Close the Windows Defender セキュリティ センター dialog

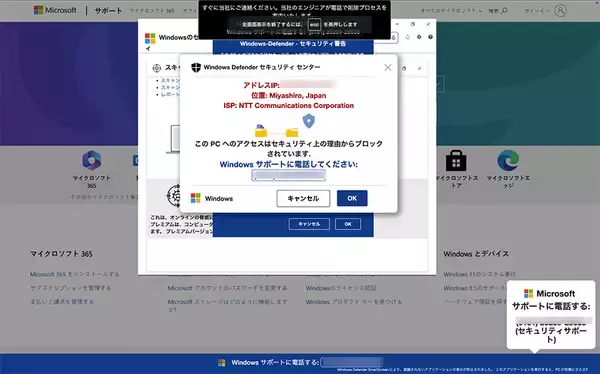click(x=388, y=68)
